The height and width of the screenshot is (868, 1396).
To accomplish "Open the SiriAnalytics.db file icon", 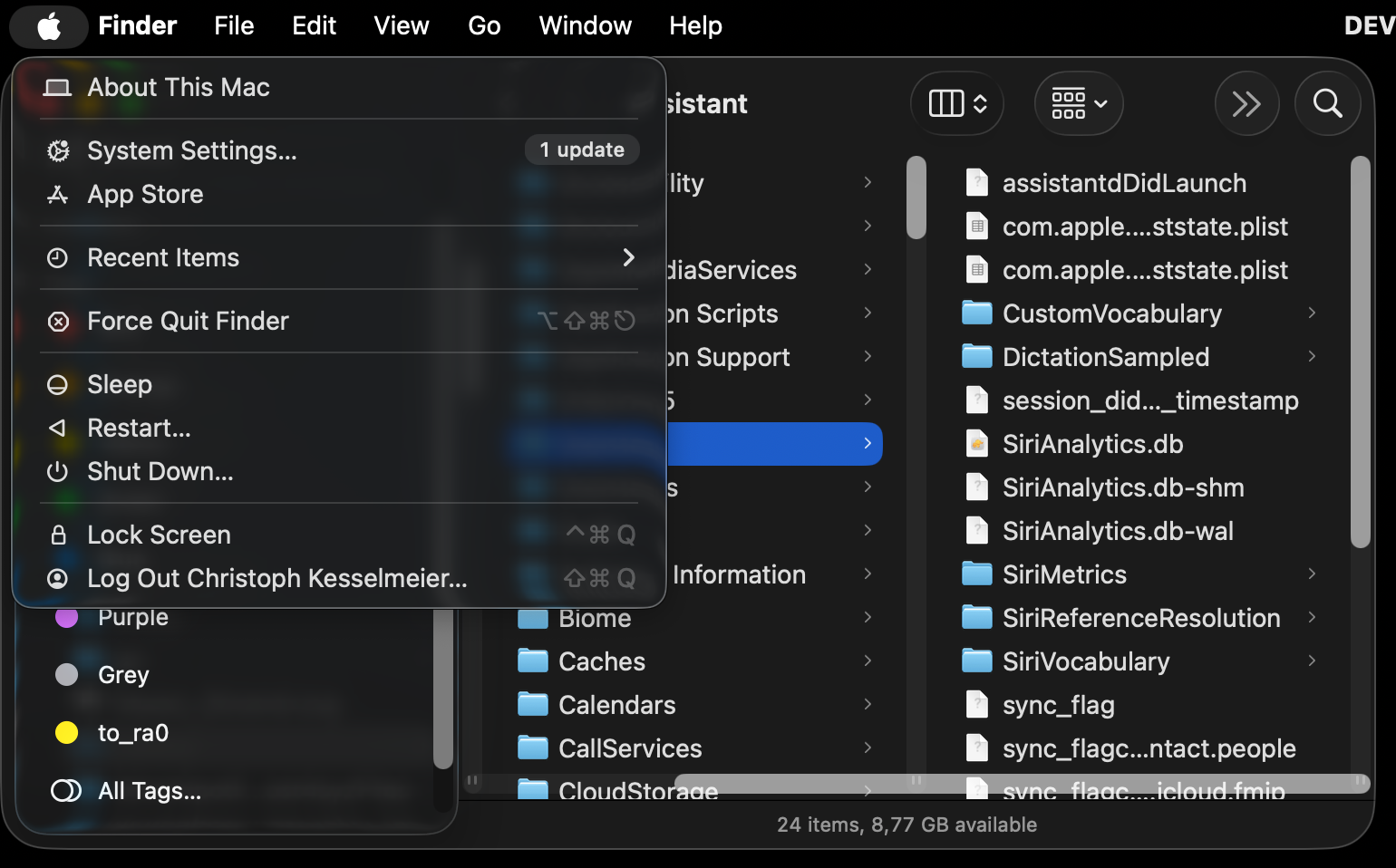I will (977, 444).
